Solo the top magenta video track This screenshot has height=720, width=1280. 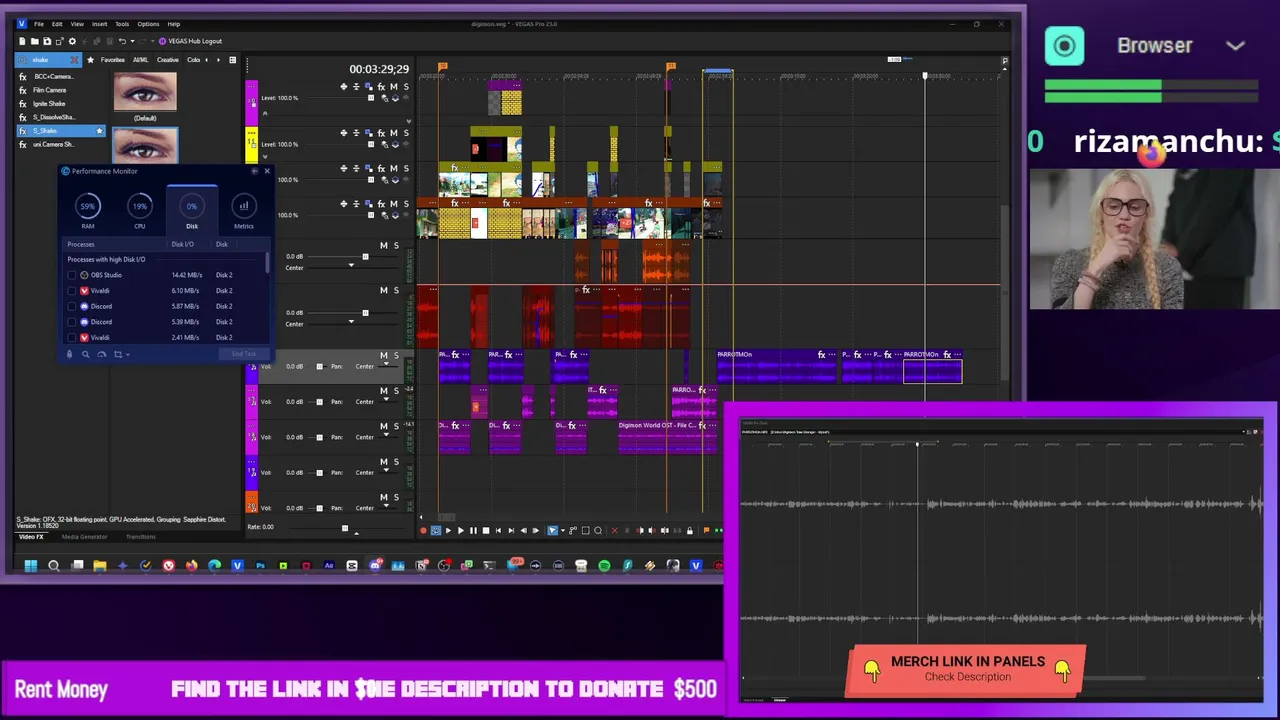[405, 87]
